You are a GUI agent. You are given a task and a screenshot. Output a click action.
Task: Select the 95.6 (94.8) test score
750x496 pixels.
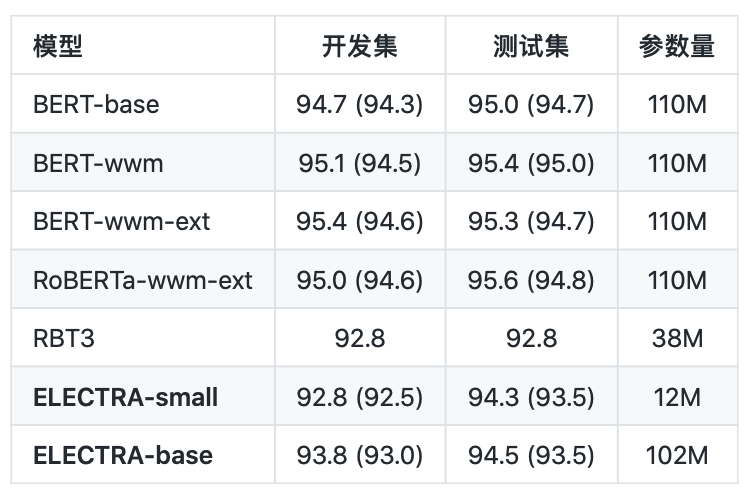click(531, 280)
